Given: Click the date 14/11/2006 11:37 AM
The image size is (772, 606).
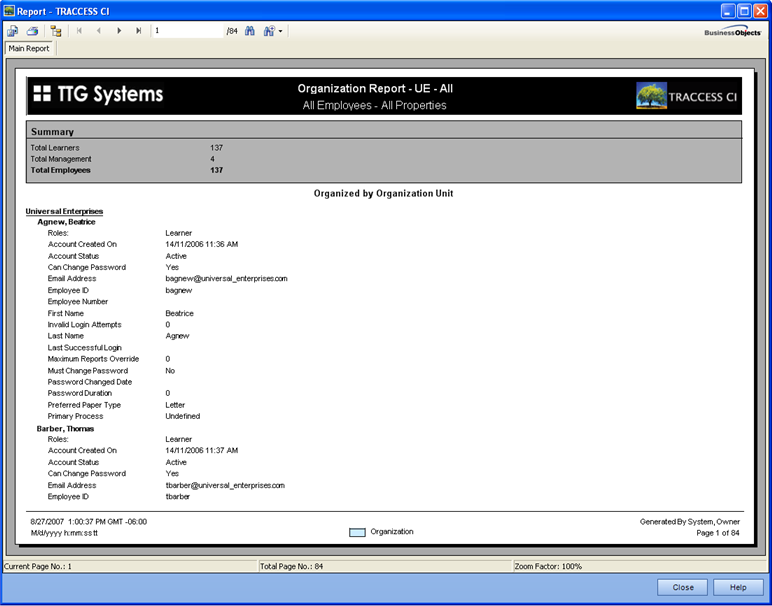Looking at the screenshot, I should pos(202,450).
